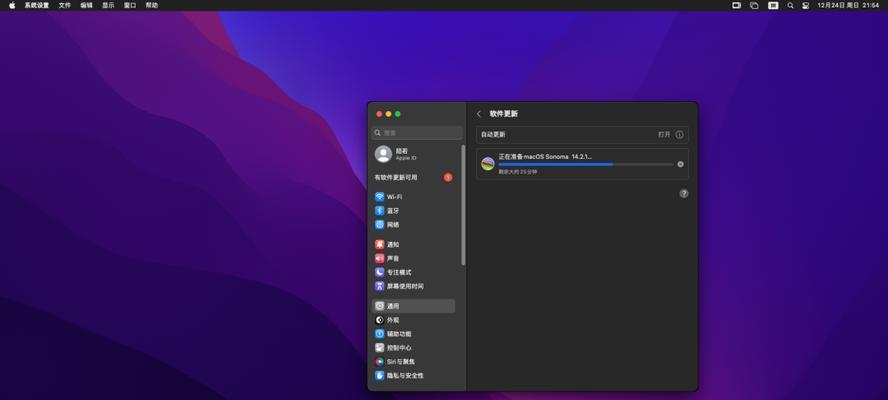Go back with the arrow beside 软件更新
888x400 pixels.
479,114
